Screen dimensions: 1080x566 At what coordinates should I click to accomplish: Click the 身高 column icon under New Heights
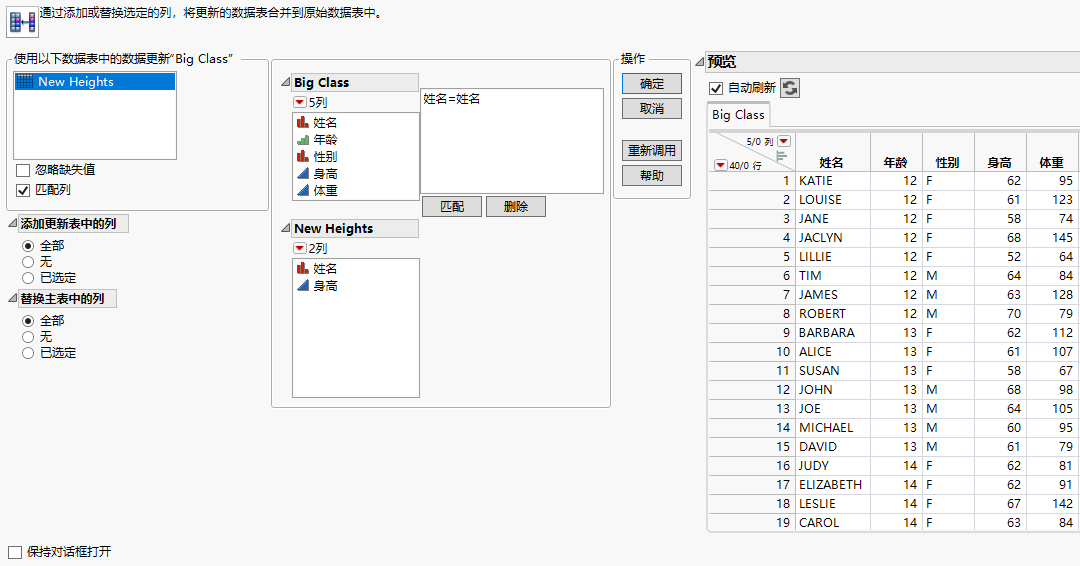pyautogui.click(x=302, y=286)
